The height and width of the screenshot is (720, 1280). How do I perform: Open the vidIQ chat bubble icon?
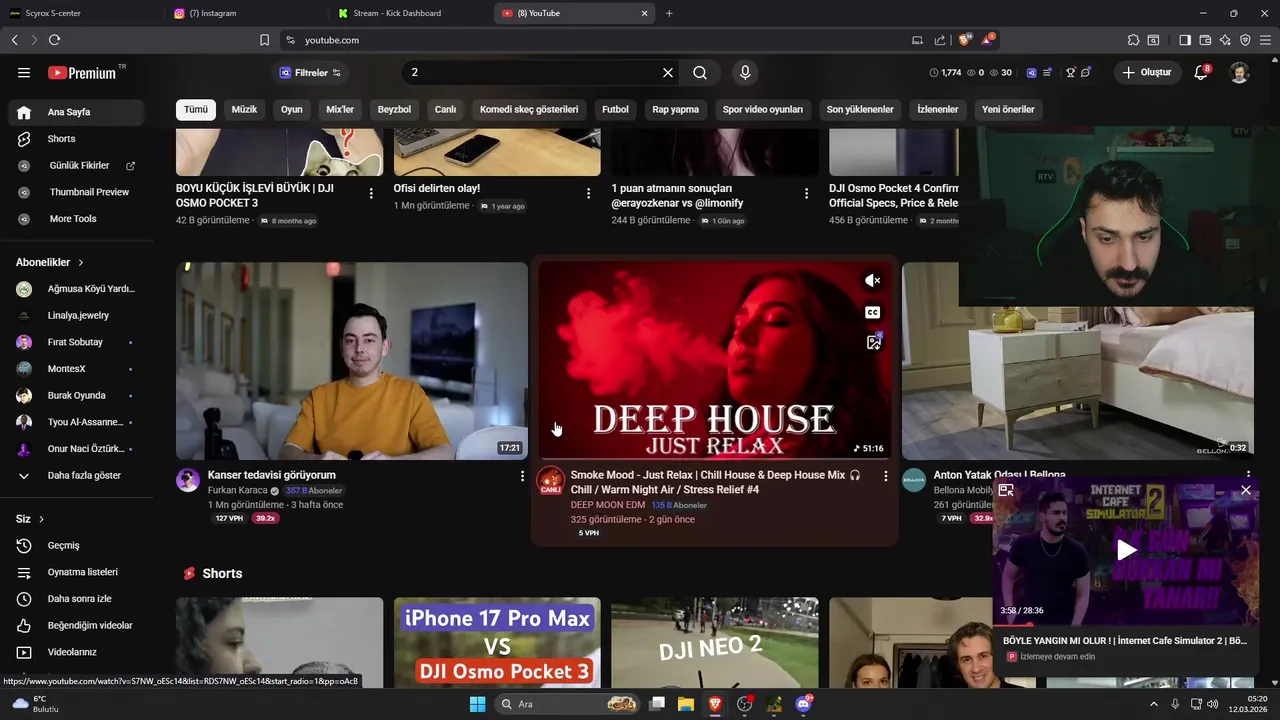click(1086, 73)
